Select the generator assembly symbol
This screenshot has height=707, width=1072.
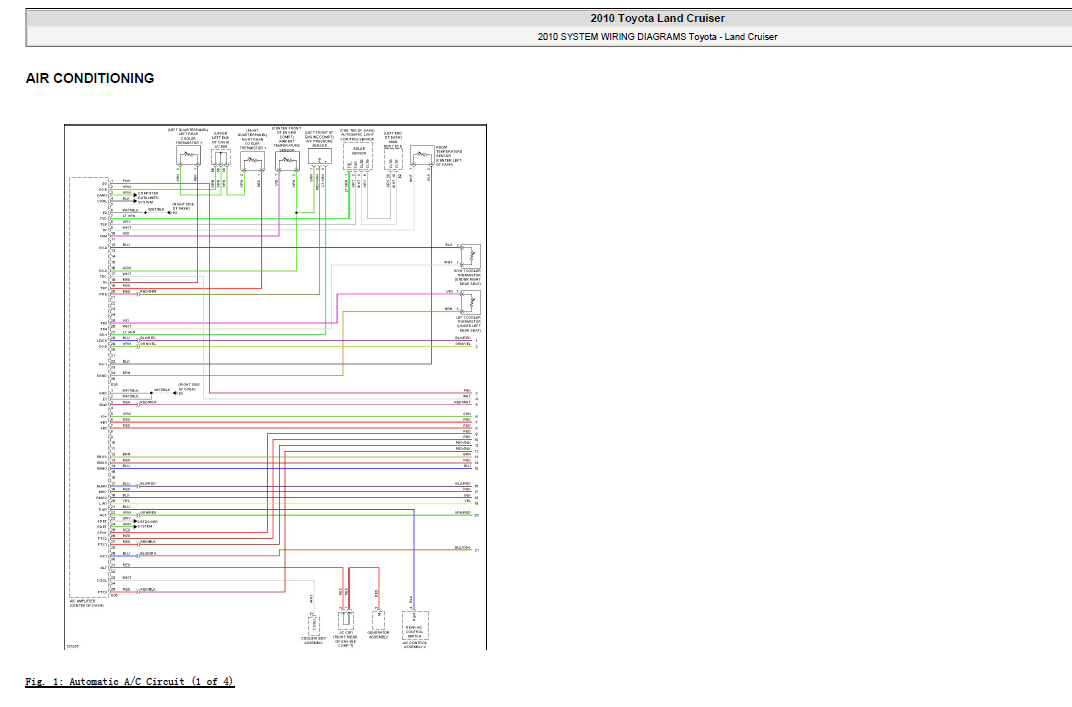click(377, 619)
